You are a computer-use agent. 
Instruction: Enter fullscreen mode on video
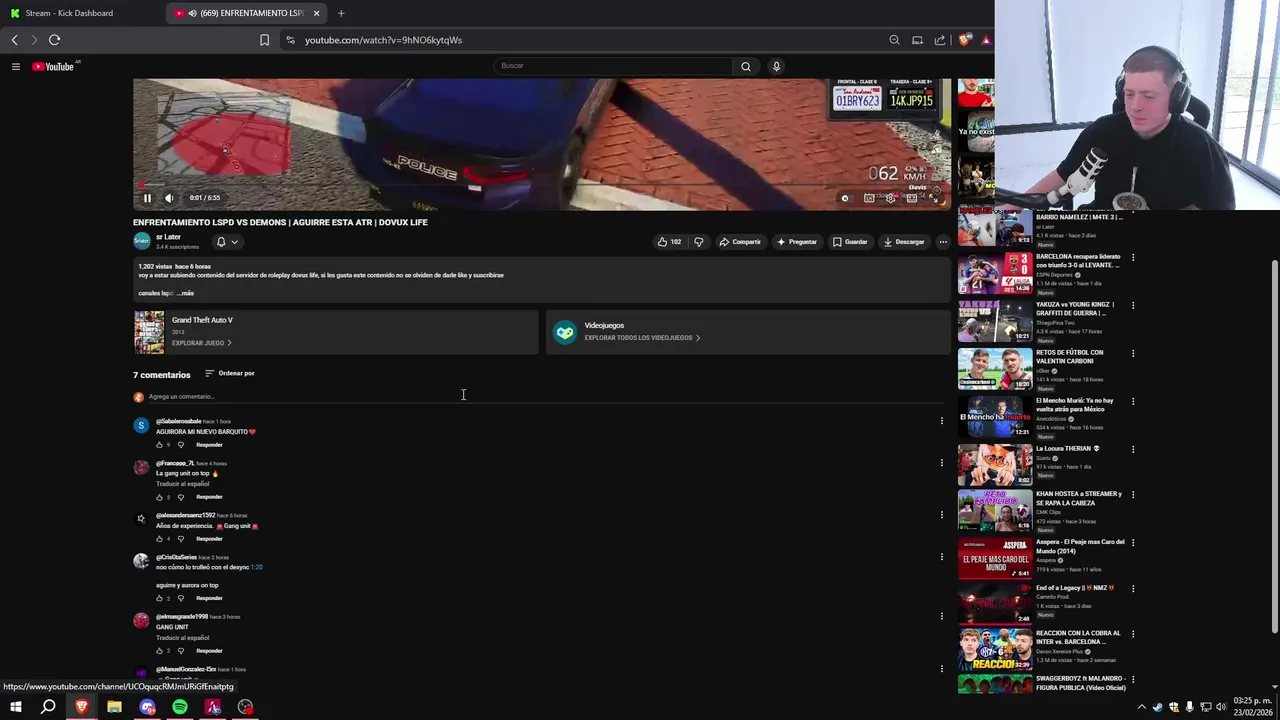tap(935, 198)
